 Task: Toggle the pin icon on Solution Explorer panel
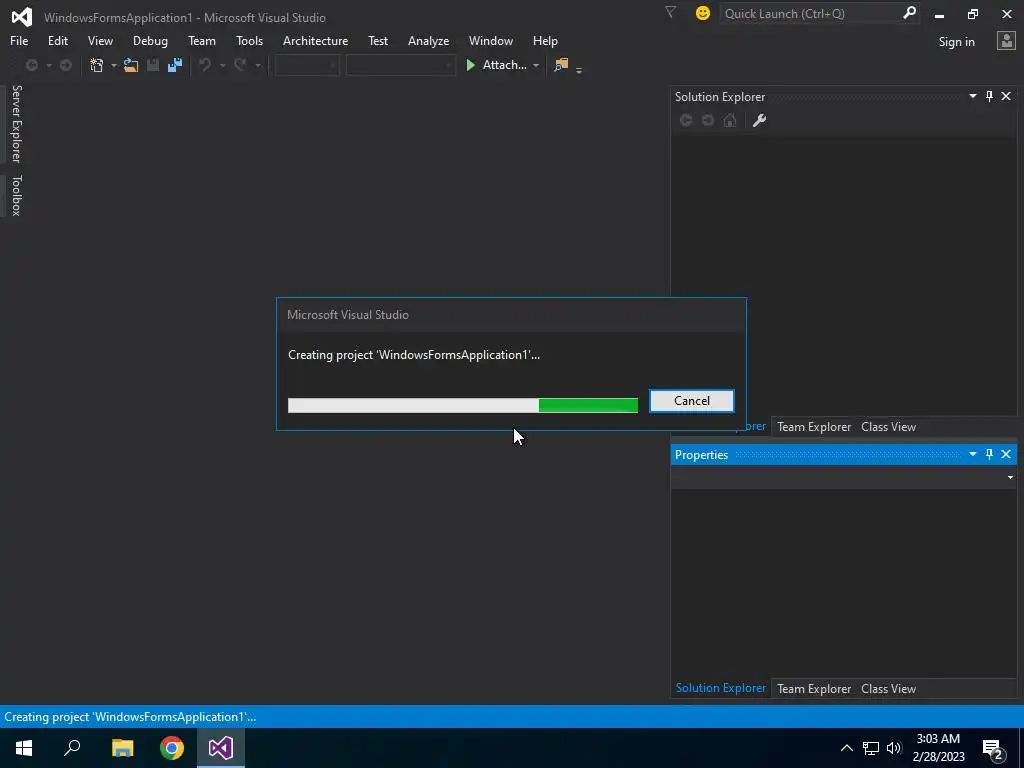click(x=989, y=96)
